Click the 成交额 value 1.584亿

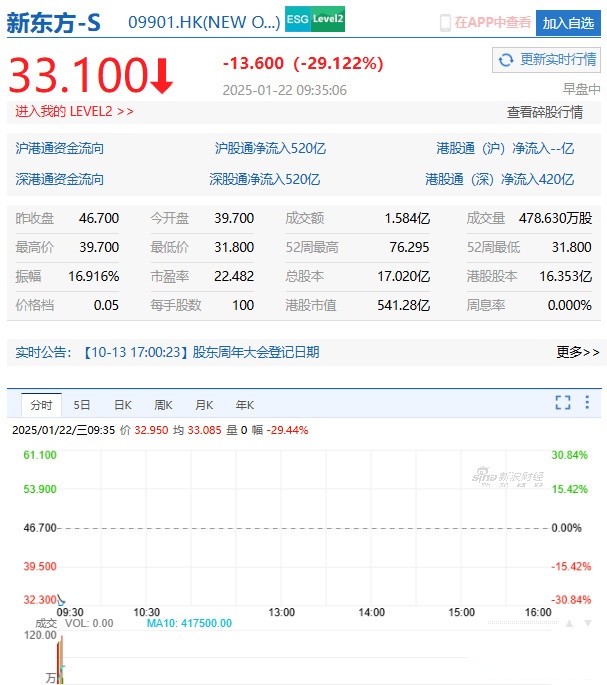coord(407,218)
